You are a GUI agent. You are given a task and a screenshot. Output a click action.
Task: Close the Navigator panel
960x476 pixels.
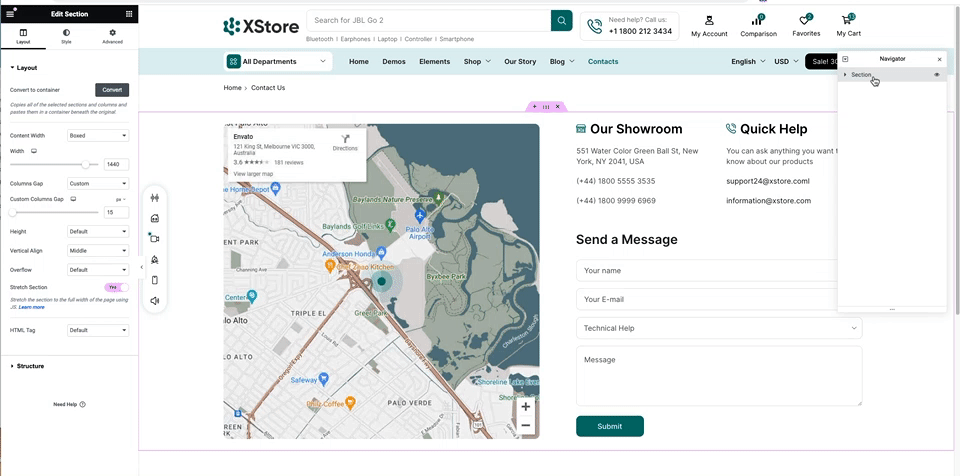pos(939,59)
